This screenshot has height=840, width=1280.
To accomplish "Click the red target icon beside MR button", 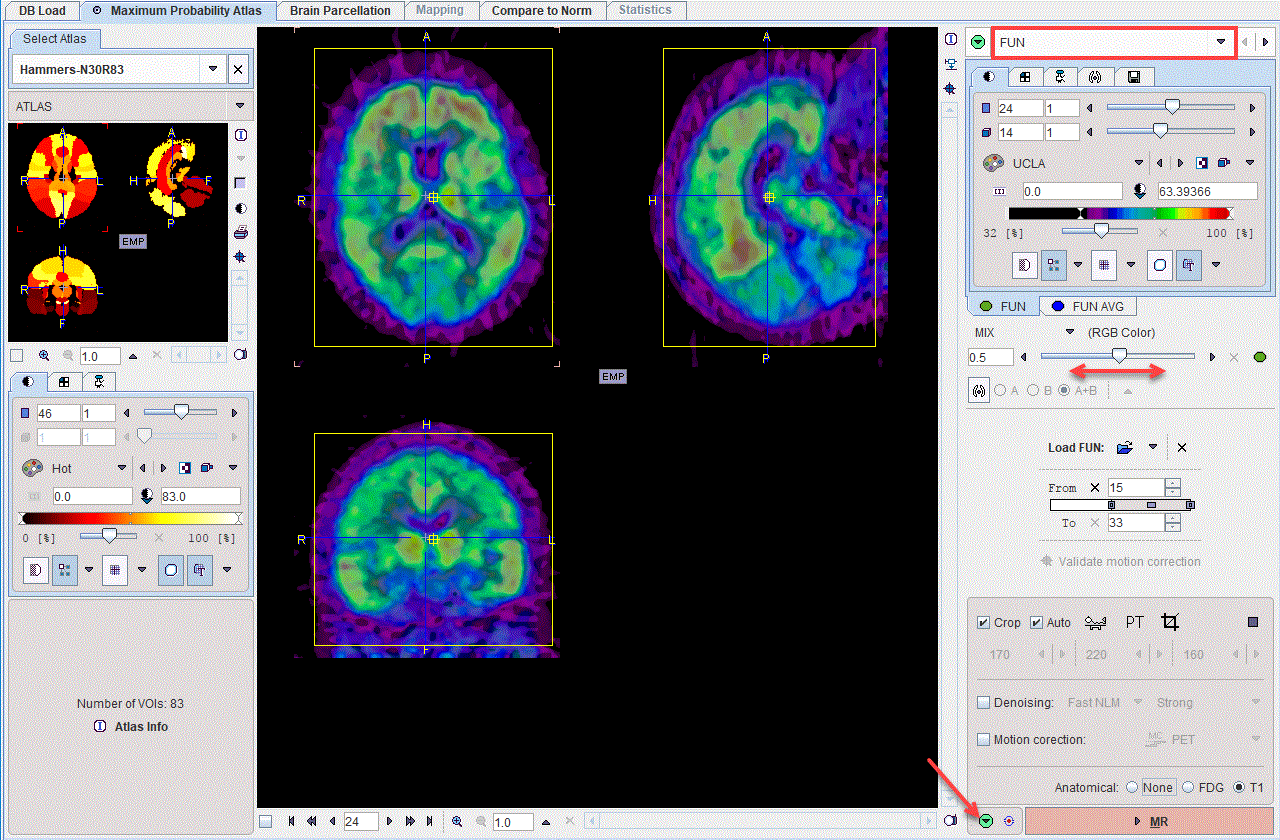I will [x=1008, y=821].
